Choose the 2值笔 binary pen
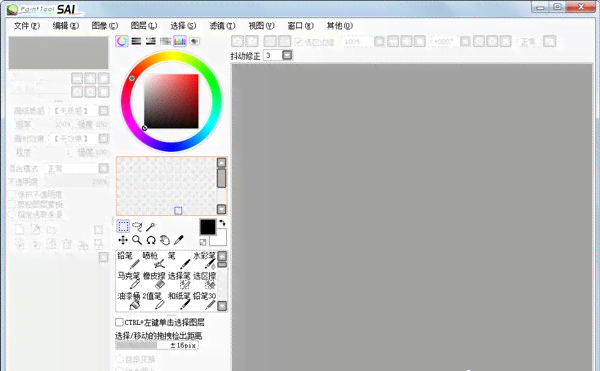600x371 pixels. click(153, 301)
